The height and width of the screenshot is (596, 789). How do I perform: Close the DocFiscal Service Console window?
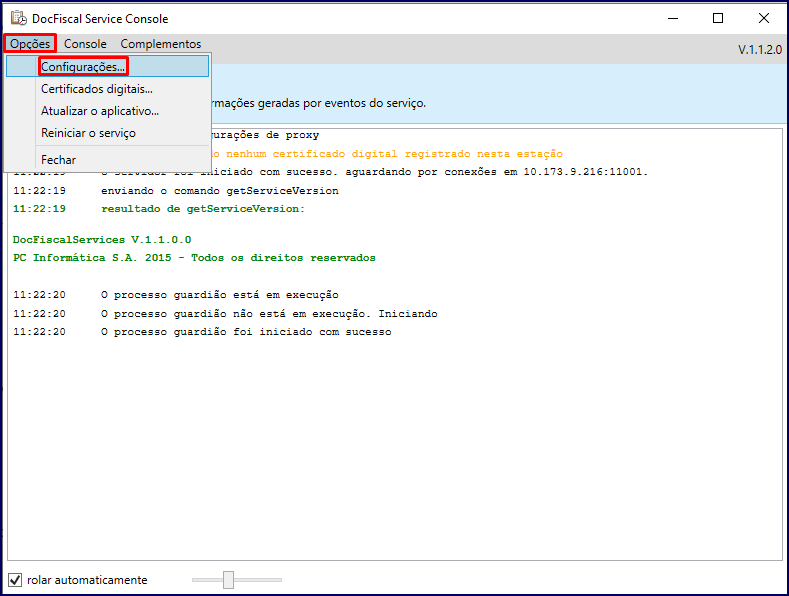(x=763, y=19)
